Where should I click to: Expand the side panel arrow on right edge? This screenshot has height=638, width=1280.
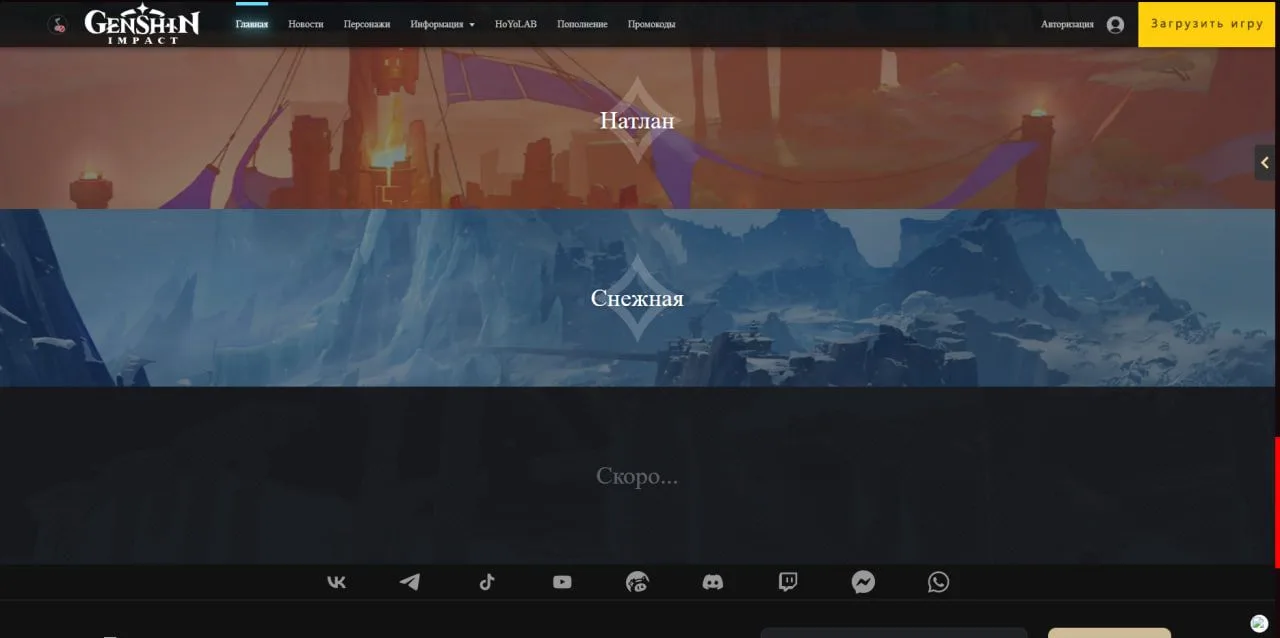pyautogui.click(x=1266, y=162)
